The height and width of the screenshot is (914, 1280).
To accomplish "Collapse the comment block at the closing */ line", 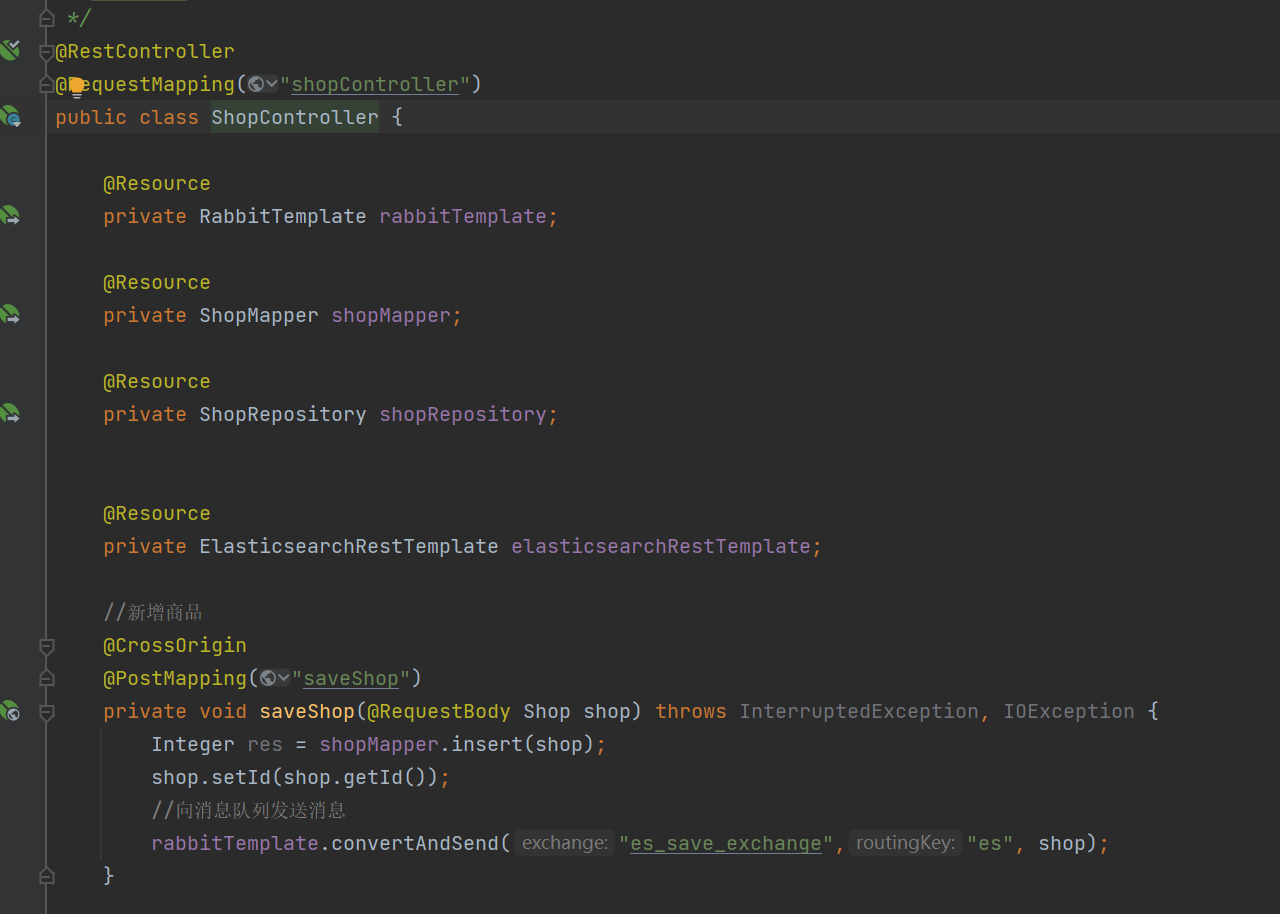I will click(x=46, y=18).
